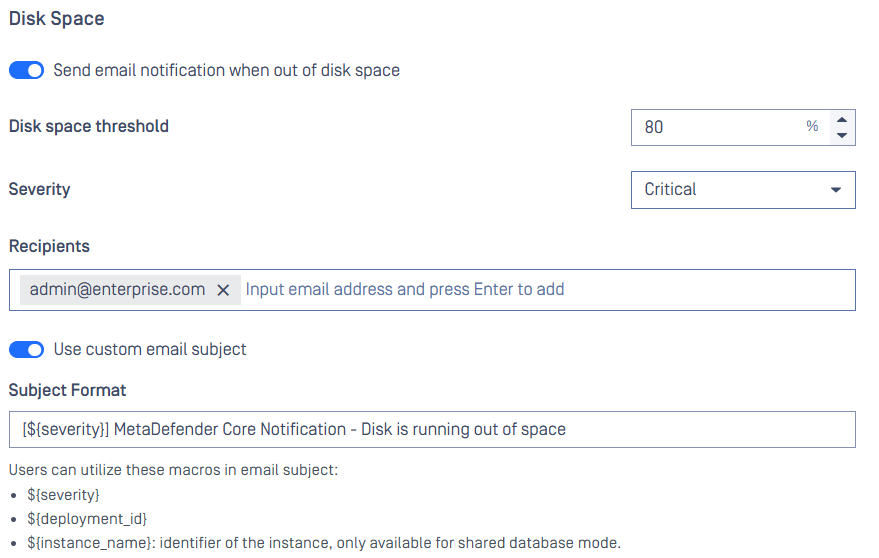
Task: Click the percent sign in threshold field
Action: [812, 126]
